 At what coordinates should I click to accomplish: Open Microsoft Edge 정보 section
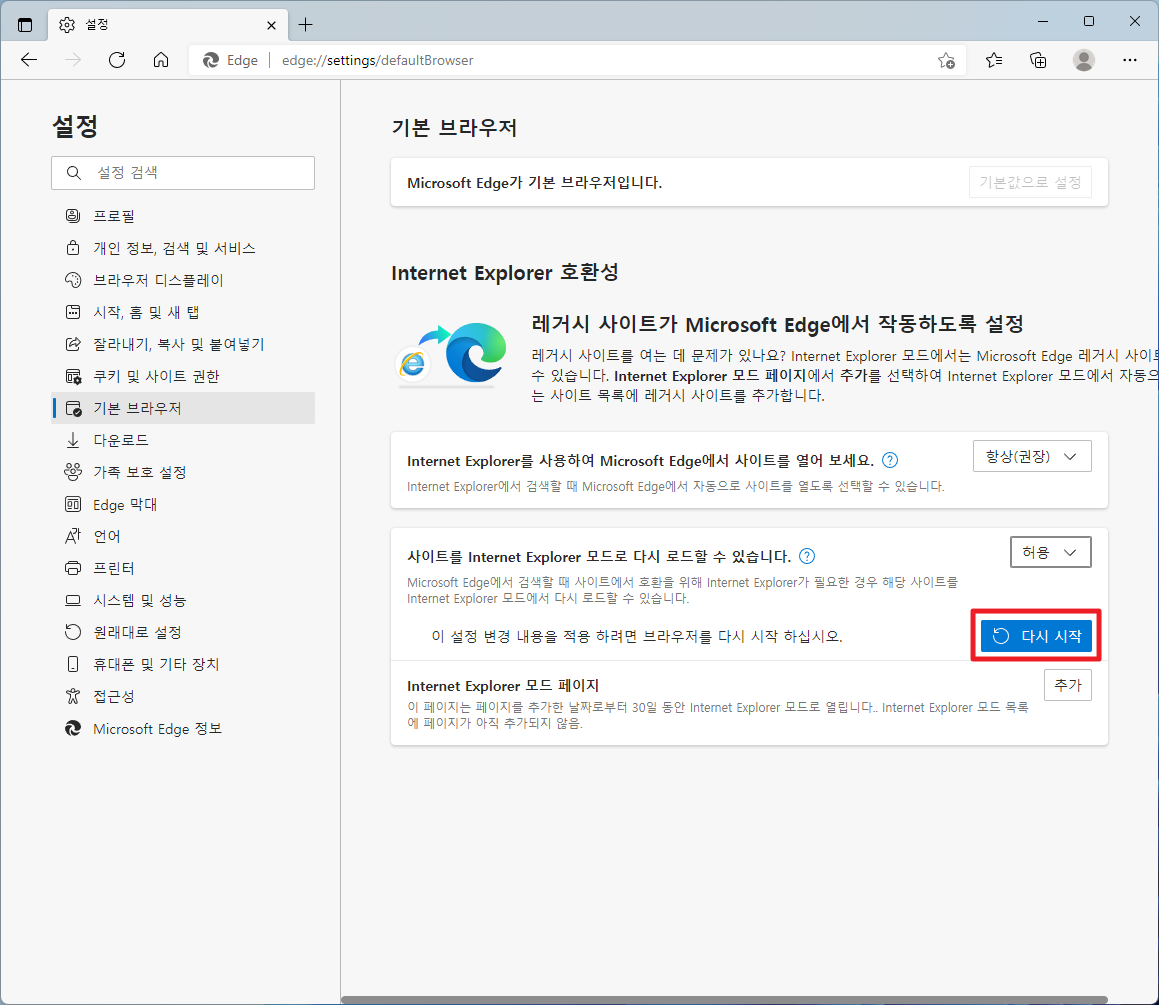[183, 729]
